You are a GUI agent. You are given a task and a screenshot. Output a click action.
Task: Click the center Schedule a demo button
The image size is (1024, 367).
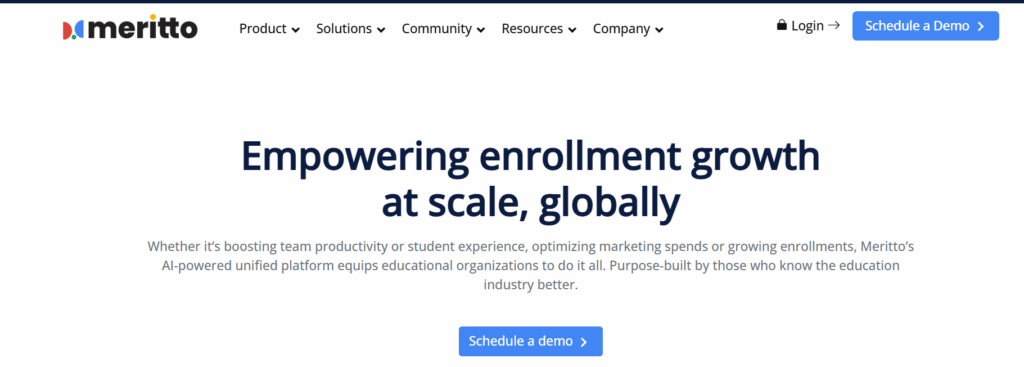click(x=530, y=342)
